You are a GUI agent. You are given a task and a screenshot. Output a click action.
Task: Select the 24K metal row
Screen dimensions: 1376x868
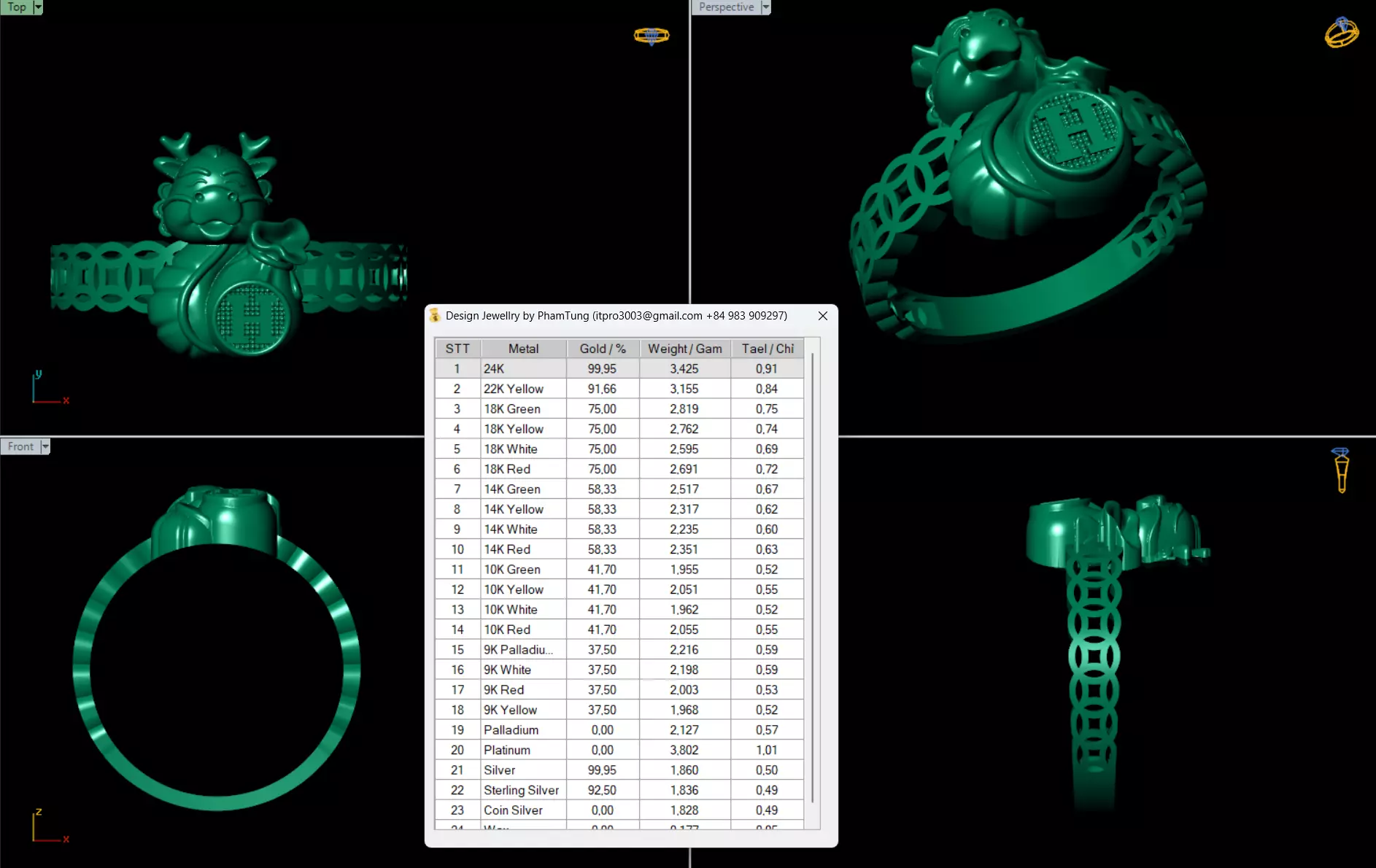pos(619,369)
